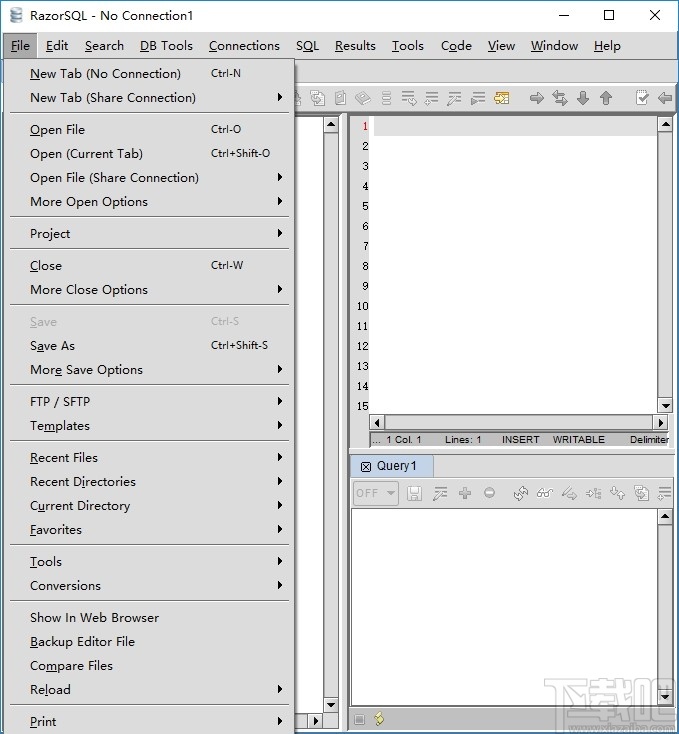Image resolution: width=679 pixels, height=734 pixels.
Task: Click the plus add-row icon in results toolbar
Action: coord(465,493)
